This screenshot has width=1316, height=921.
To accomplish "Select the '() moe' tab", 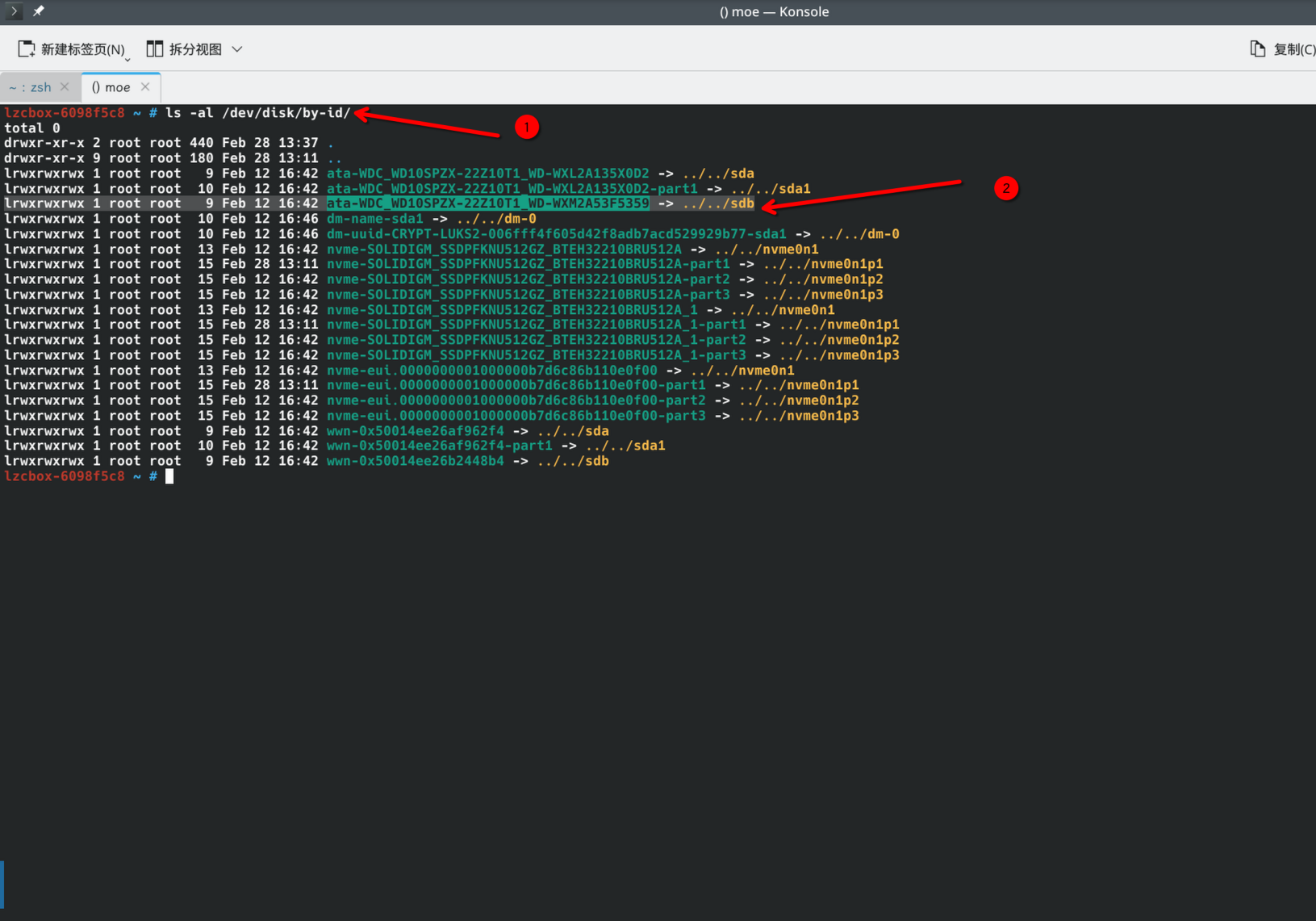I will click(111, 87).
